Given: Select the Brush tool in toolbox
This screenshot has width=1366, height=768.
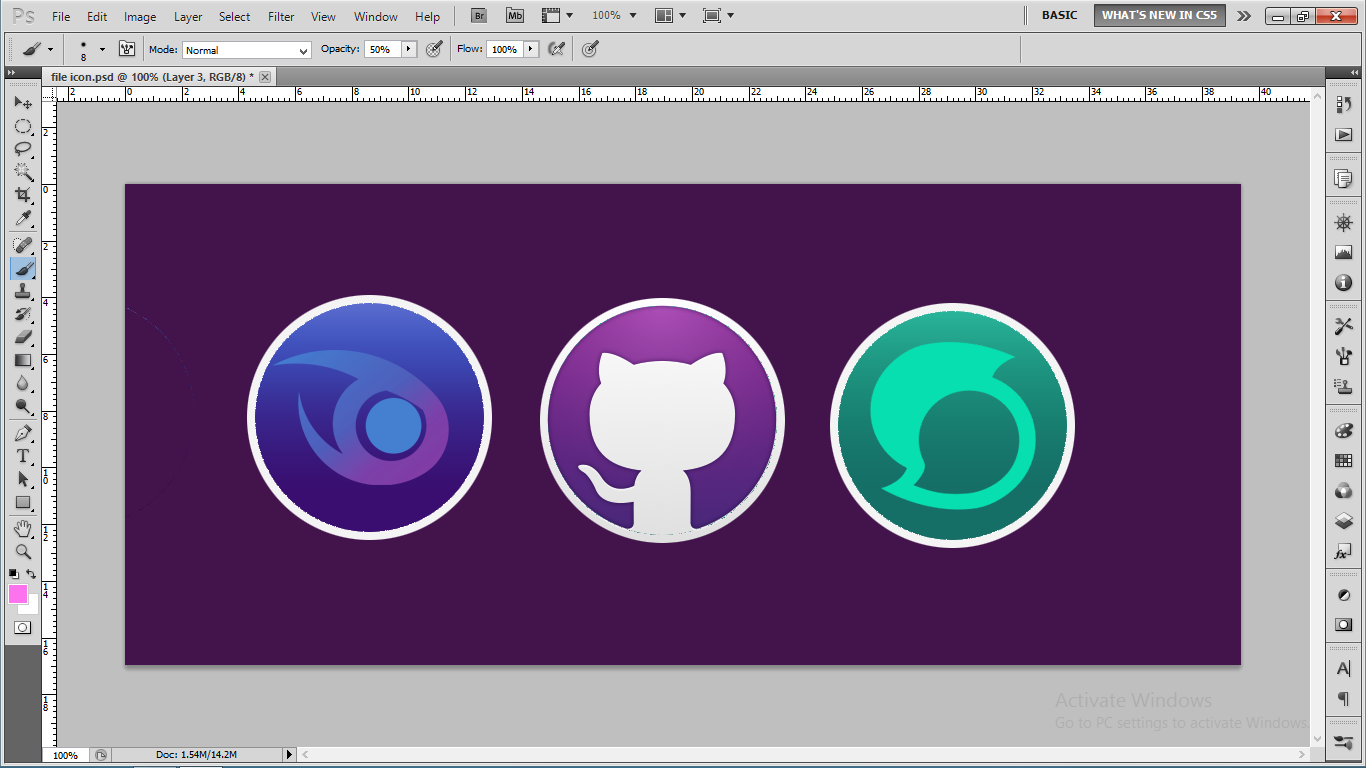Looking at the screenshot, I should (22, 268).
